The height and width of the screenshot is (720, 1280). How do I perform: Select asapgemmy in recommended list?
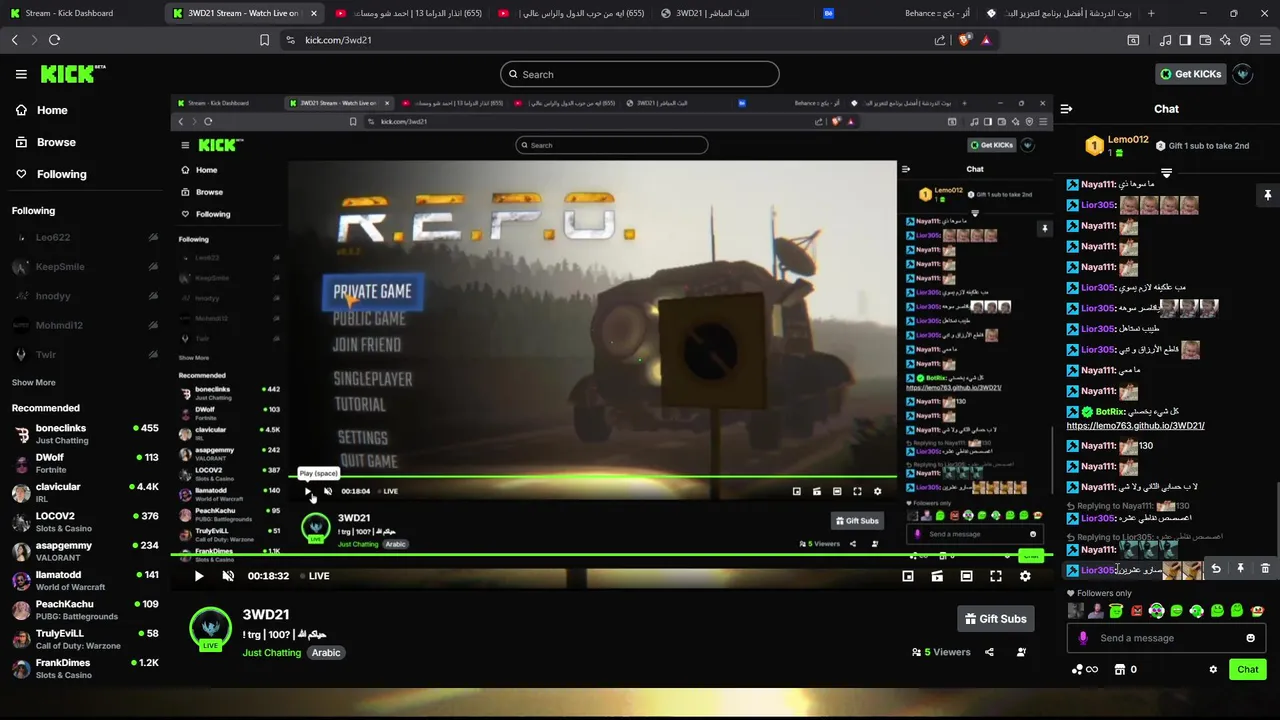85,551
